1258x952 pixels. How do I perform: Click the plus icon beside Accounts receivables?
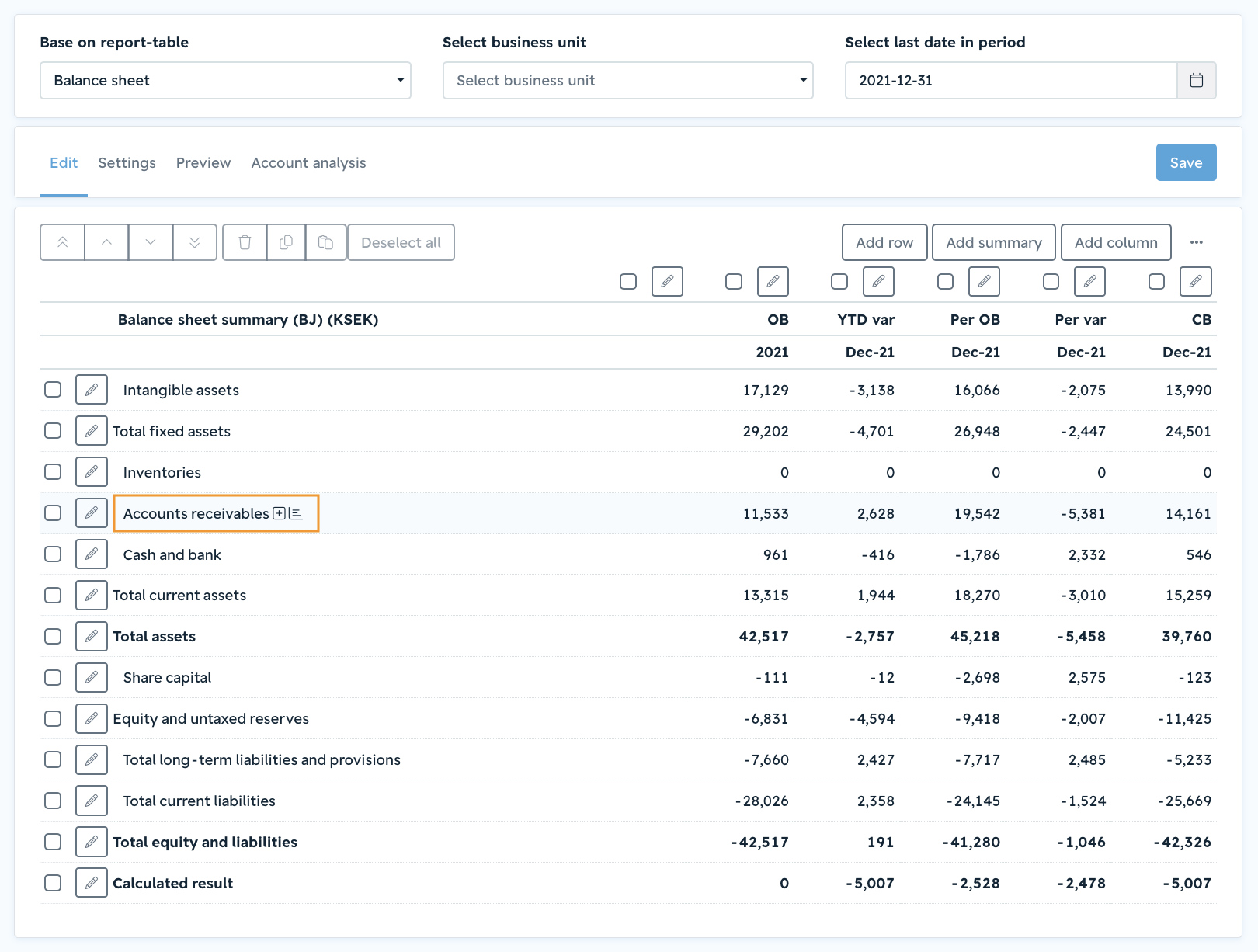[280, 513]
